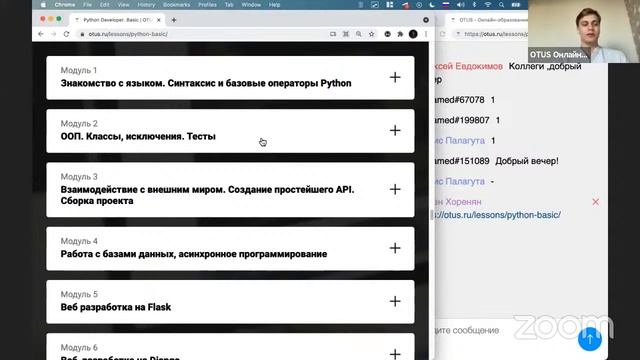Open a new tab in Chrome
The height and width of the screenshot is (360, 640).
pos(174,20)
